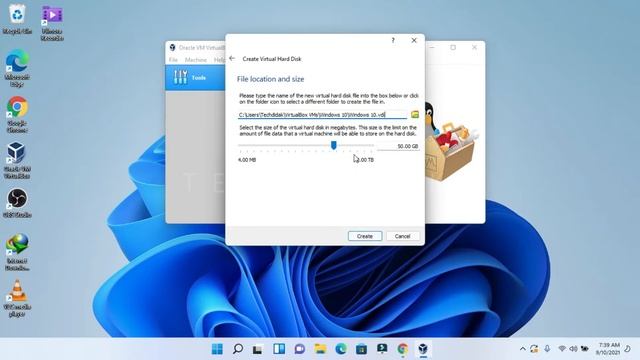
Task: Open the Widgets panel on the taskbar
Action: pos(279,349)
